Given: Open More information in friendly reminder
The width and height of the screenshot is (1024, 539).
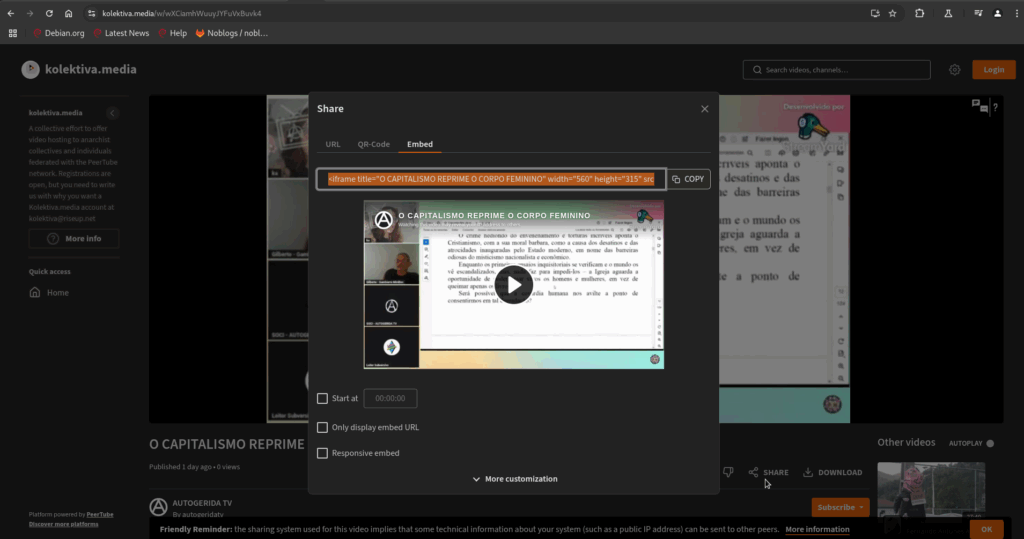Looking at the screenshot, I should click(817, 530).
